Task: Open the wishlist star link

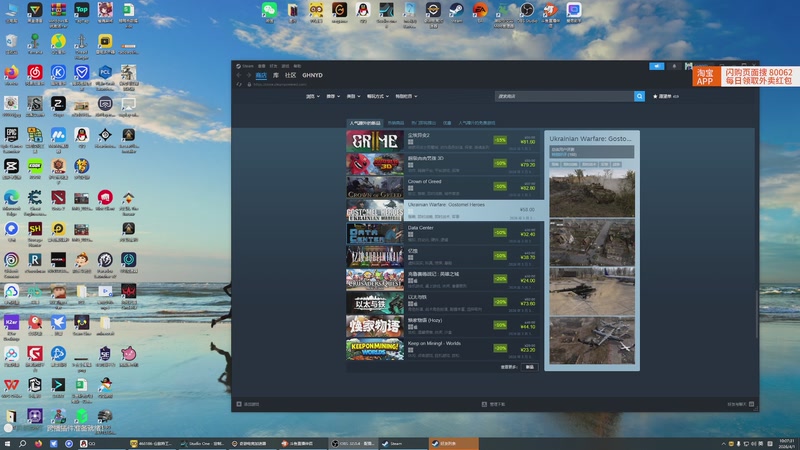Action: (x=665, y=96)
